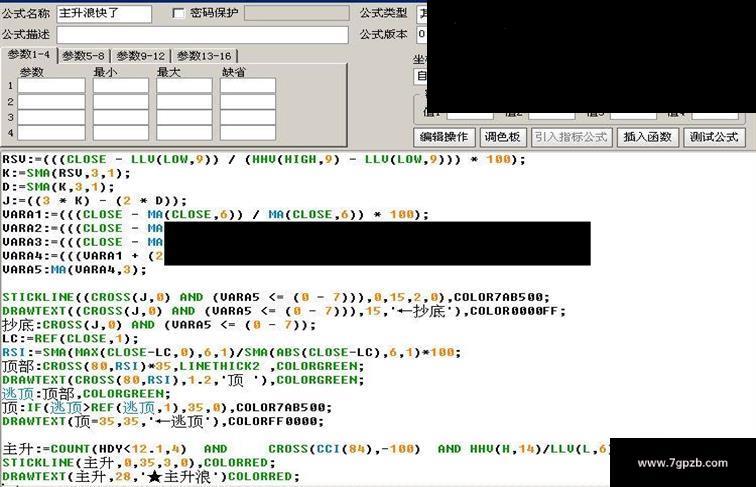Click the 最小 field in row 1
The width and height of the screenshot is (756, 487).
click(x=121, y=85)
